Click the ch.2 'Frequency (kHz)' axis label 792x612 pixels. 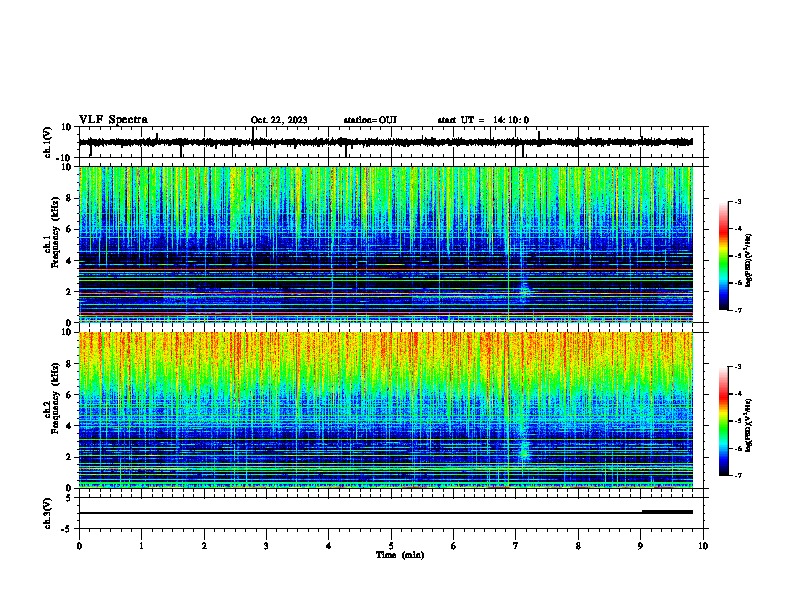55,398
